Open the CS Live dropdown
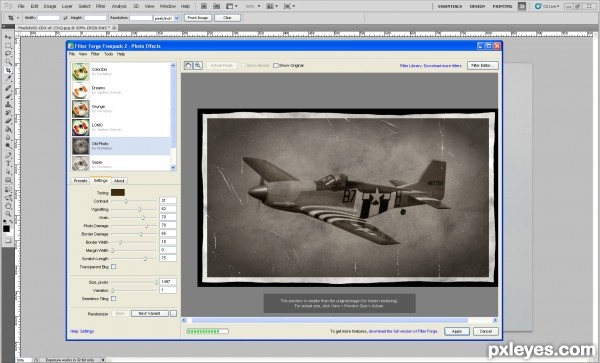Viewport: 600px width, 363px height. (x=547, y=6)
